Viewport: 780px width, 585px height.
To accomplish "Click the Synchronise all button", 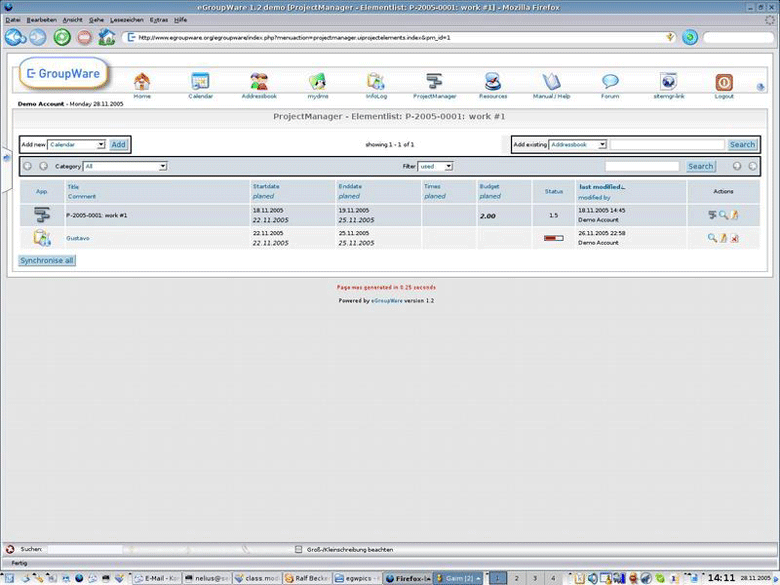I will (47, 260).
